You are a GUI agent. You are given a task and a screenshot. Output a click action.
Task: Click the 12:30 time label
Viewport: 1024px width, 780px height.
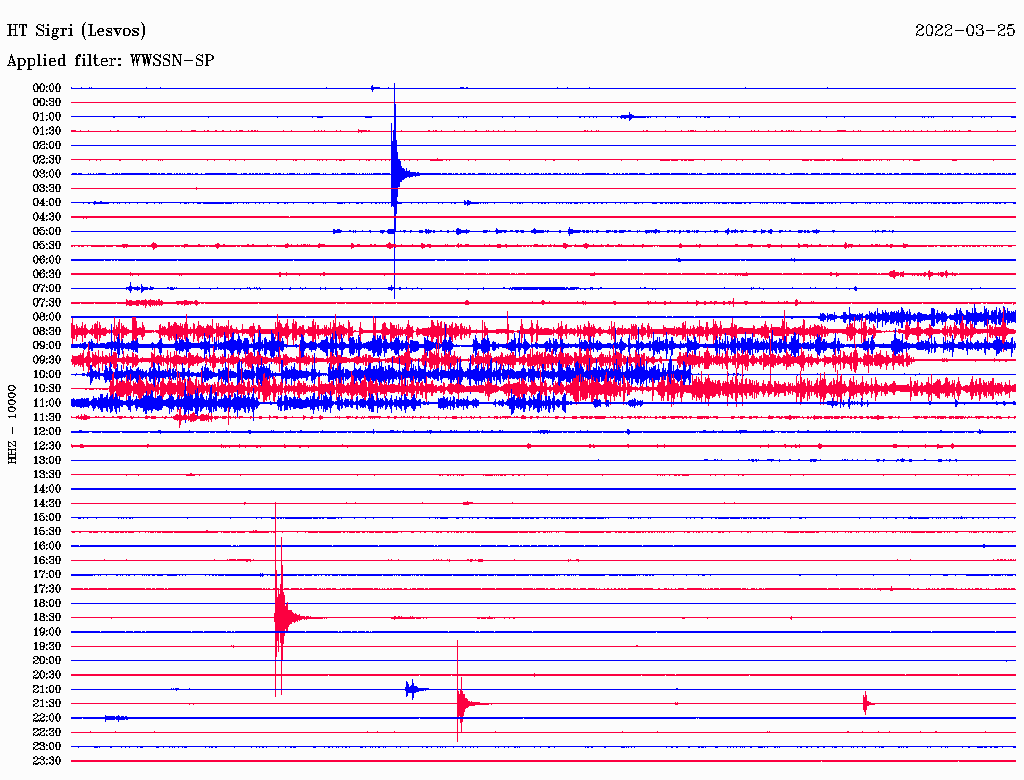(x=47, y=446)
